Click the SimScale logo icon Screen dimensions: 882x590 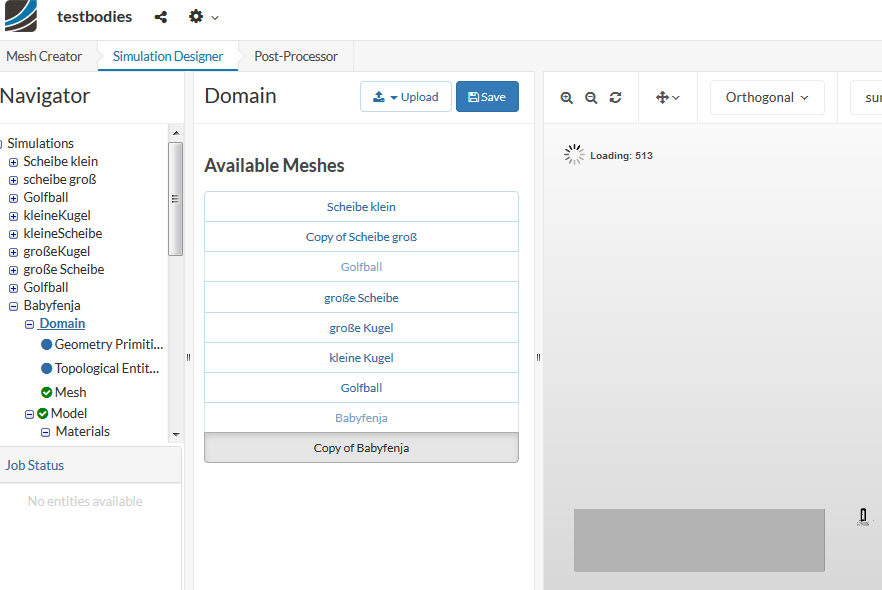[21, 15]
